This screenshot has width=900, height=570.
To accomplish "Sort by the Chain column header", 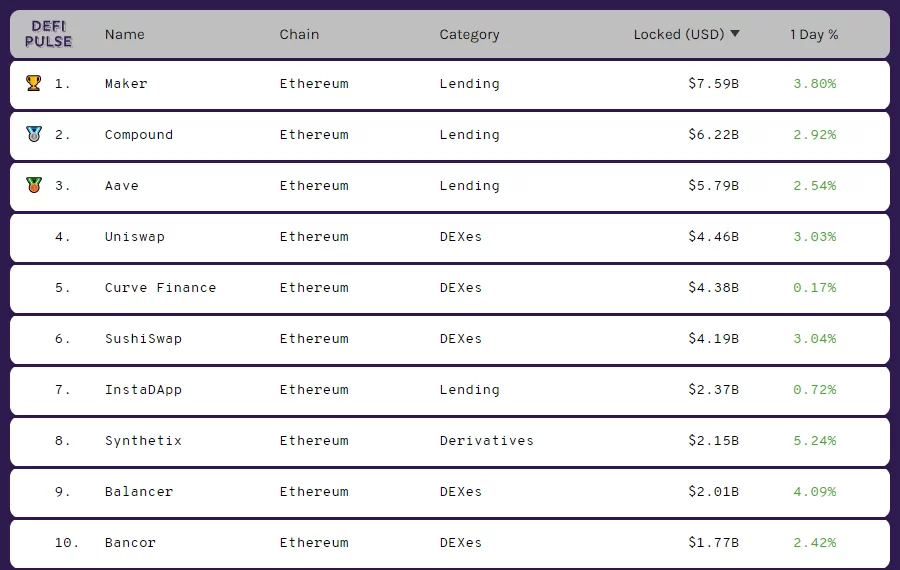I will (x=299, y=34).
